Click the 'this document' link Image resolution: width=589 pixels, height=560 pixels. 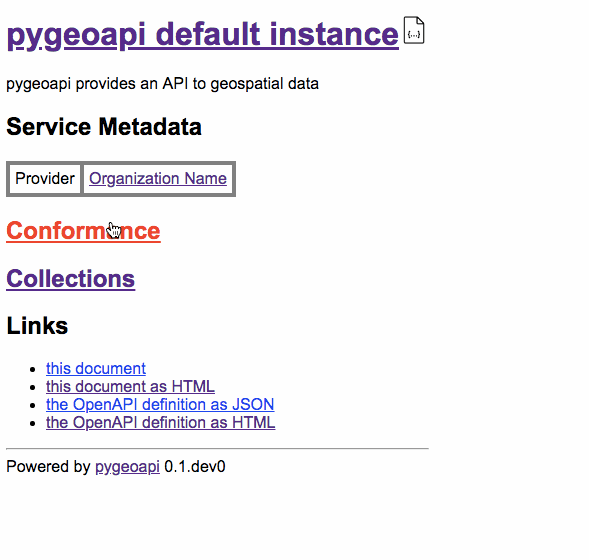click(x=96, y=368)
